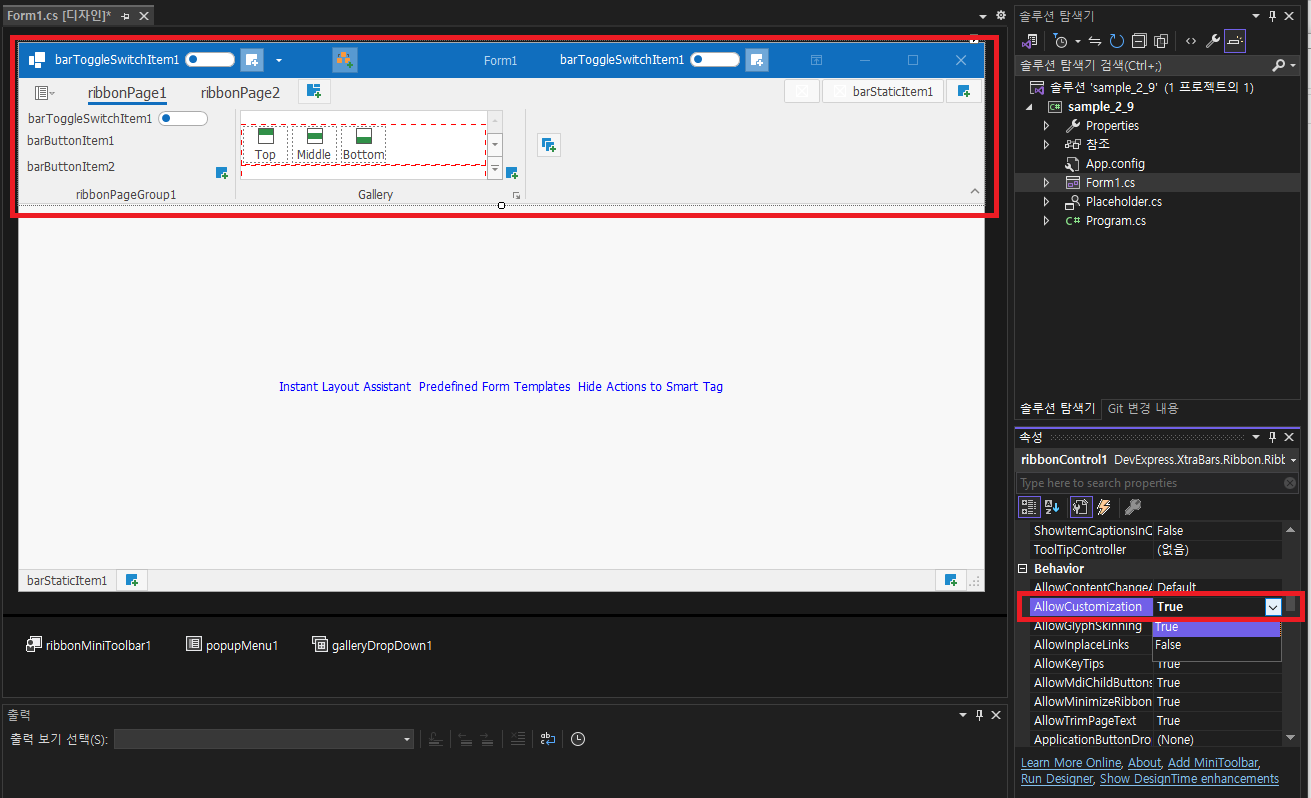1311x798 pixels.
Task: Click the preview selected items icon
Action: coord(1235,41)
